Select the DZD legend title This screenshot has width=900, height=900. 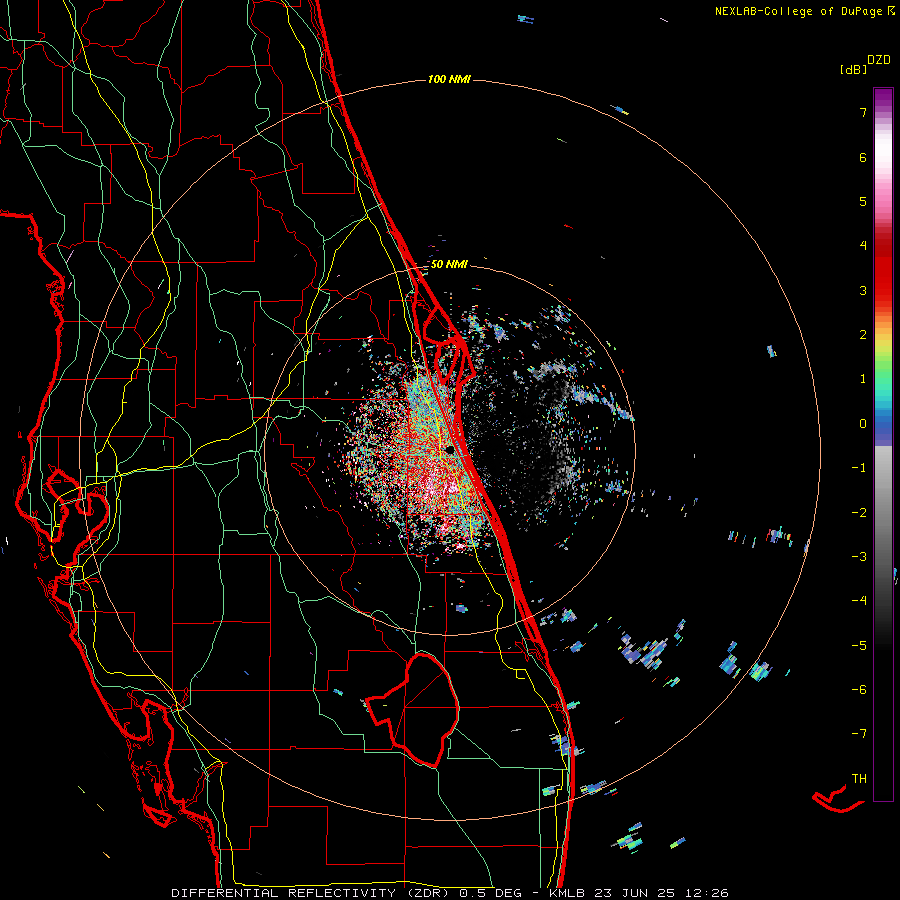click(879, 60)
